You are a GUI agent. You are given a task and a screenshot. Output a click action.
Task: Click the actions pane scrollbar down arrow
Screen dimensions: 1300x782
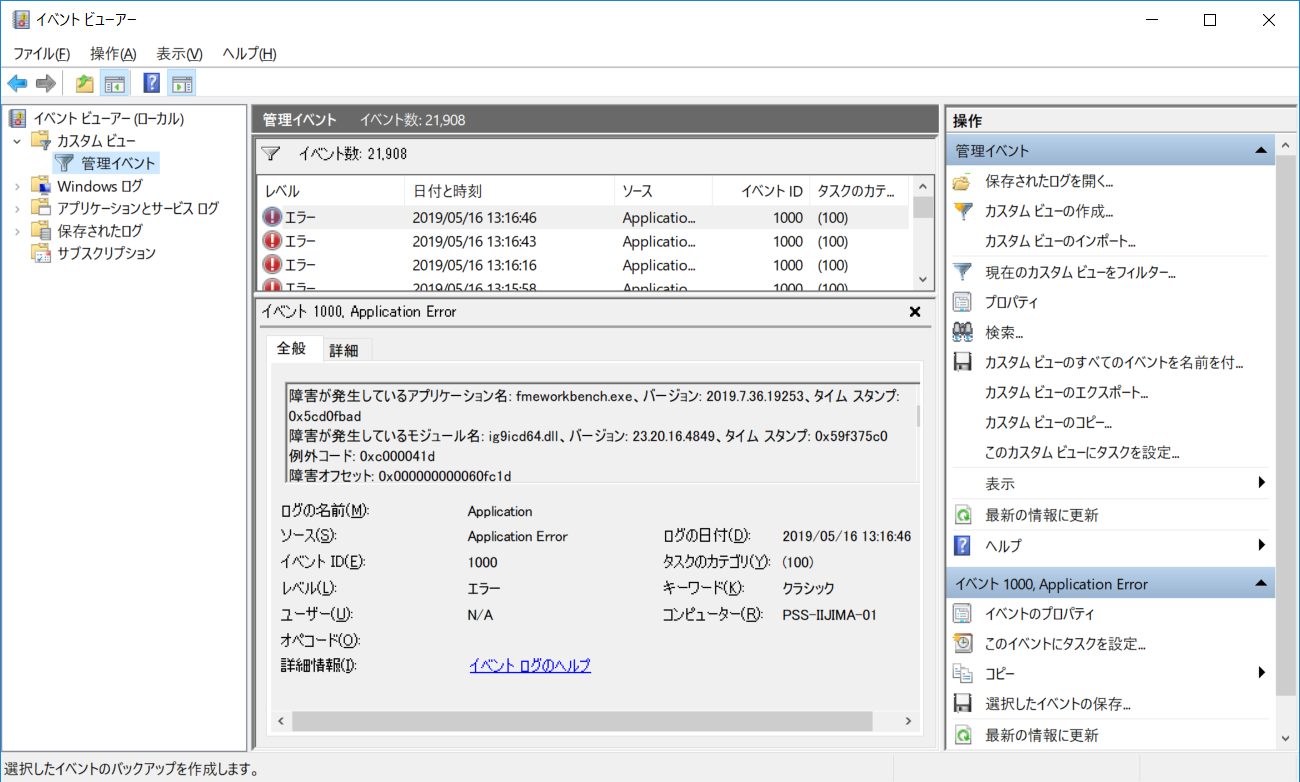1284,738
